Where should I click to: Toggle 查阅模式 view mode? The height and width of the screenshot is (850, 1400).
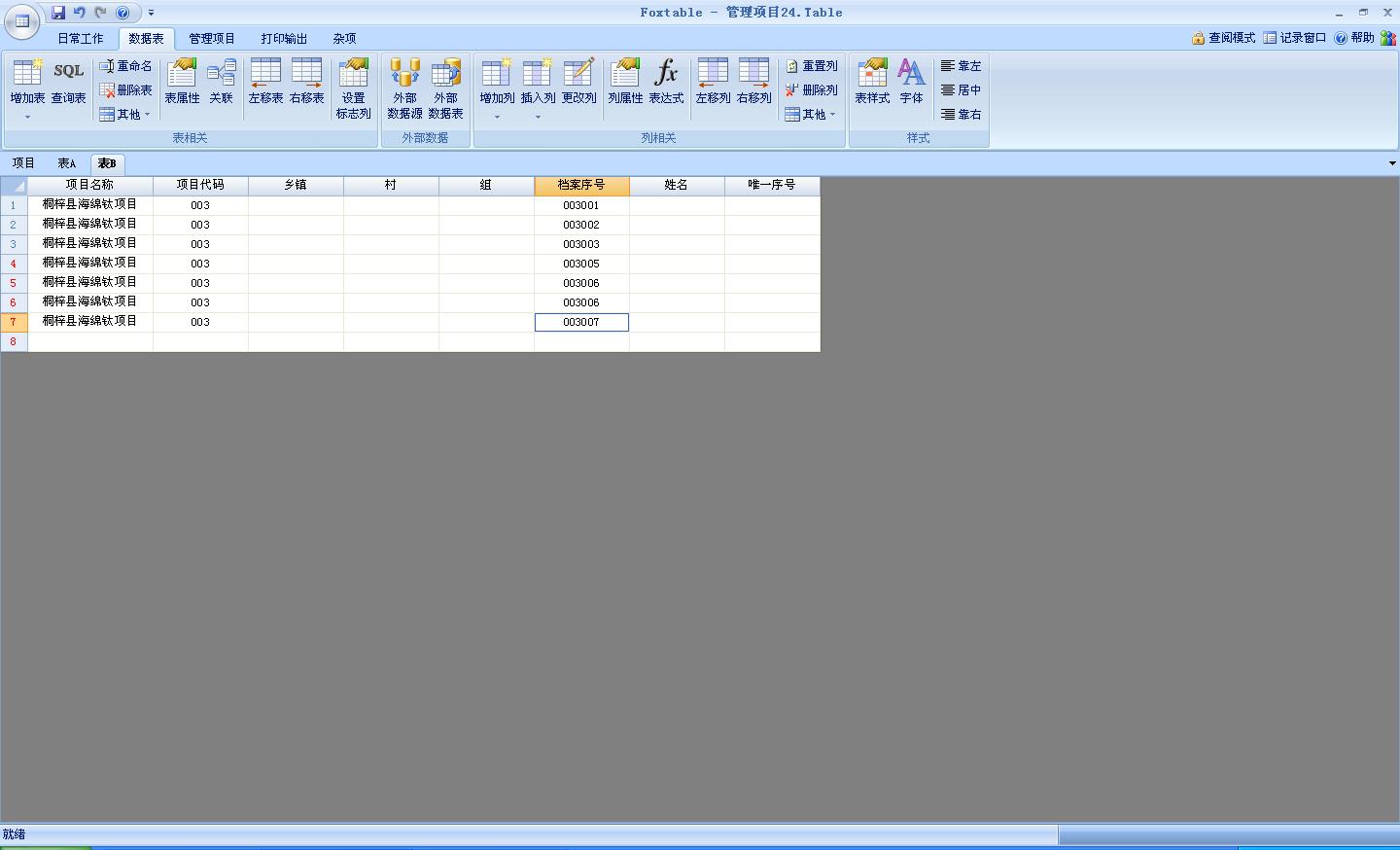(x=1223, y=38)
